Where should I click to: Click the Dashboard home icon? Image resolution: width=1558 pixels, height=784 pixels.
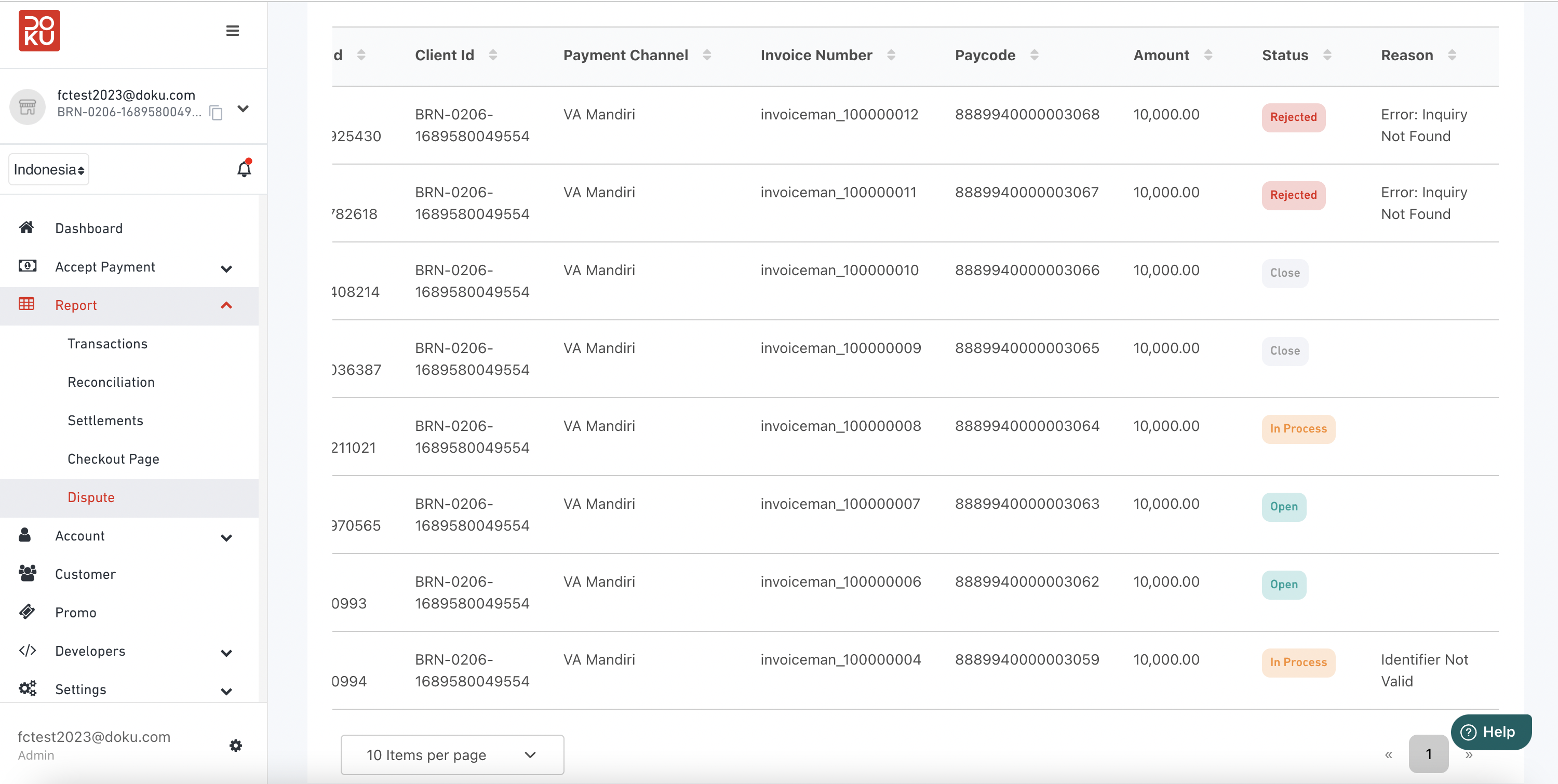pos(26,227)
